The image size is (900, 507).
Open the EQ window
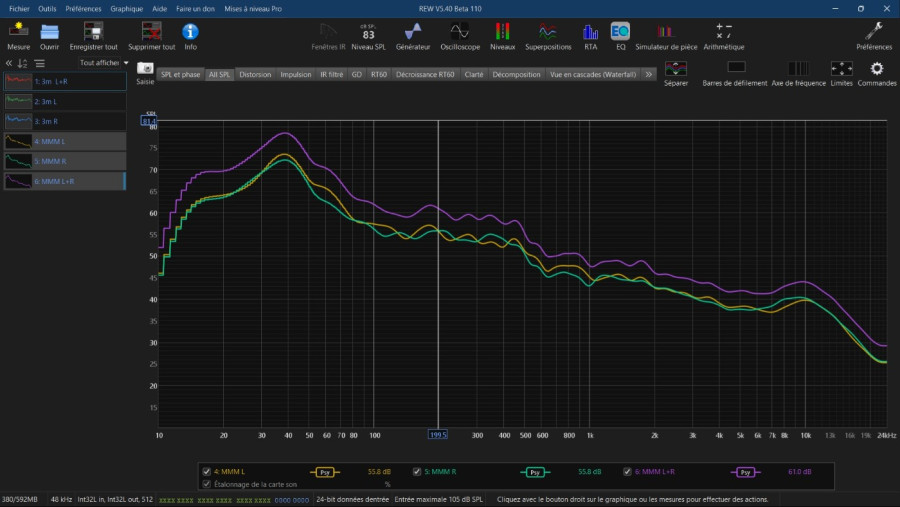[x=620, y=32]
